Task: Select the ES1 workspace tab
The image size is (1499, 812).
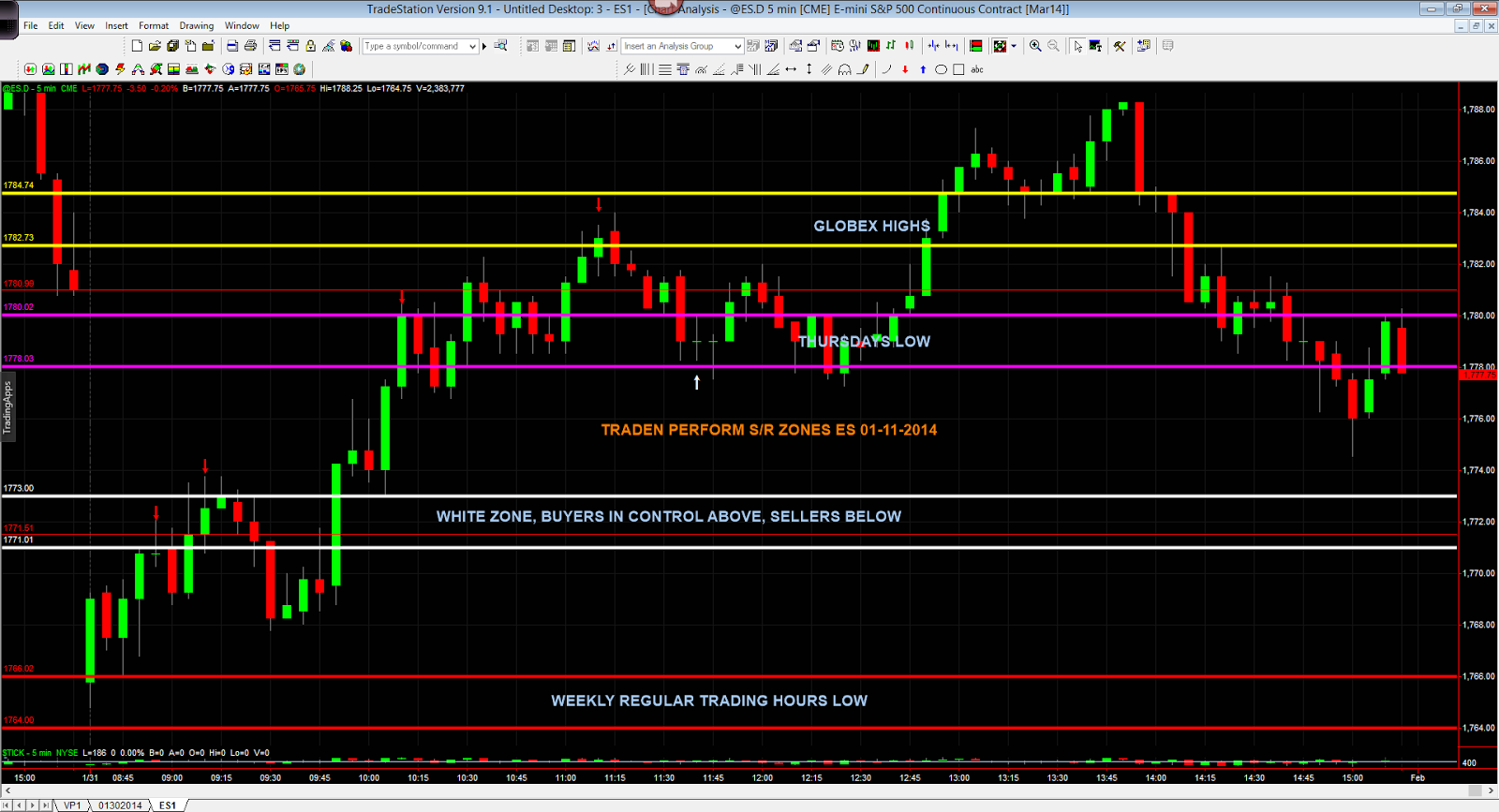Action: [x=168, y=805]
